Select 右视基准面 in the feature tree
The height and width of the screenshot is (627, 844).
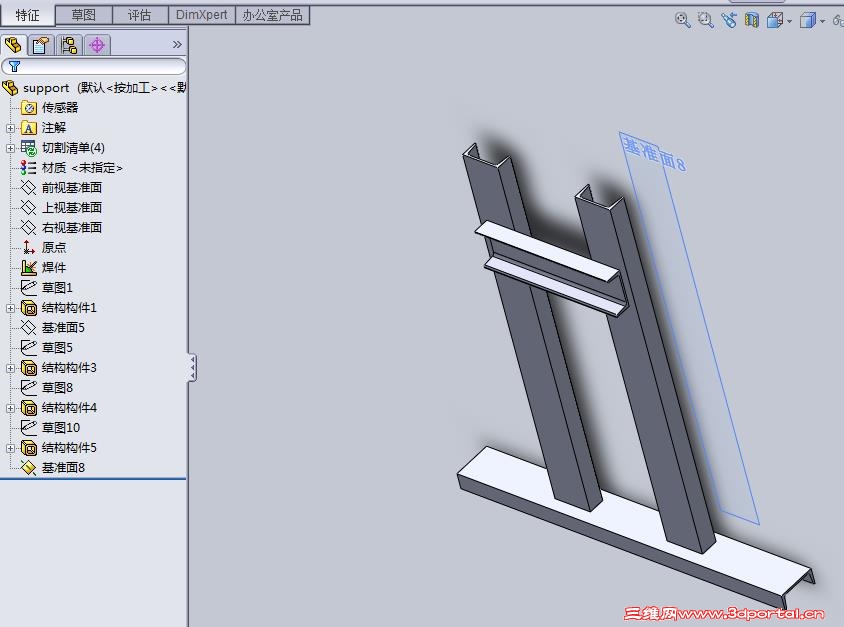click(72, 228)
